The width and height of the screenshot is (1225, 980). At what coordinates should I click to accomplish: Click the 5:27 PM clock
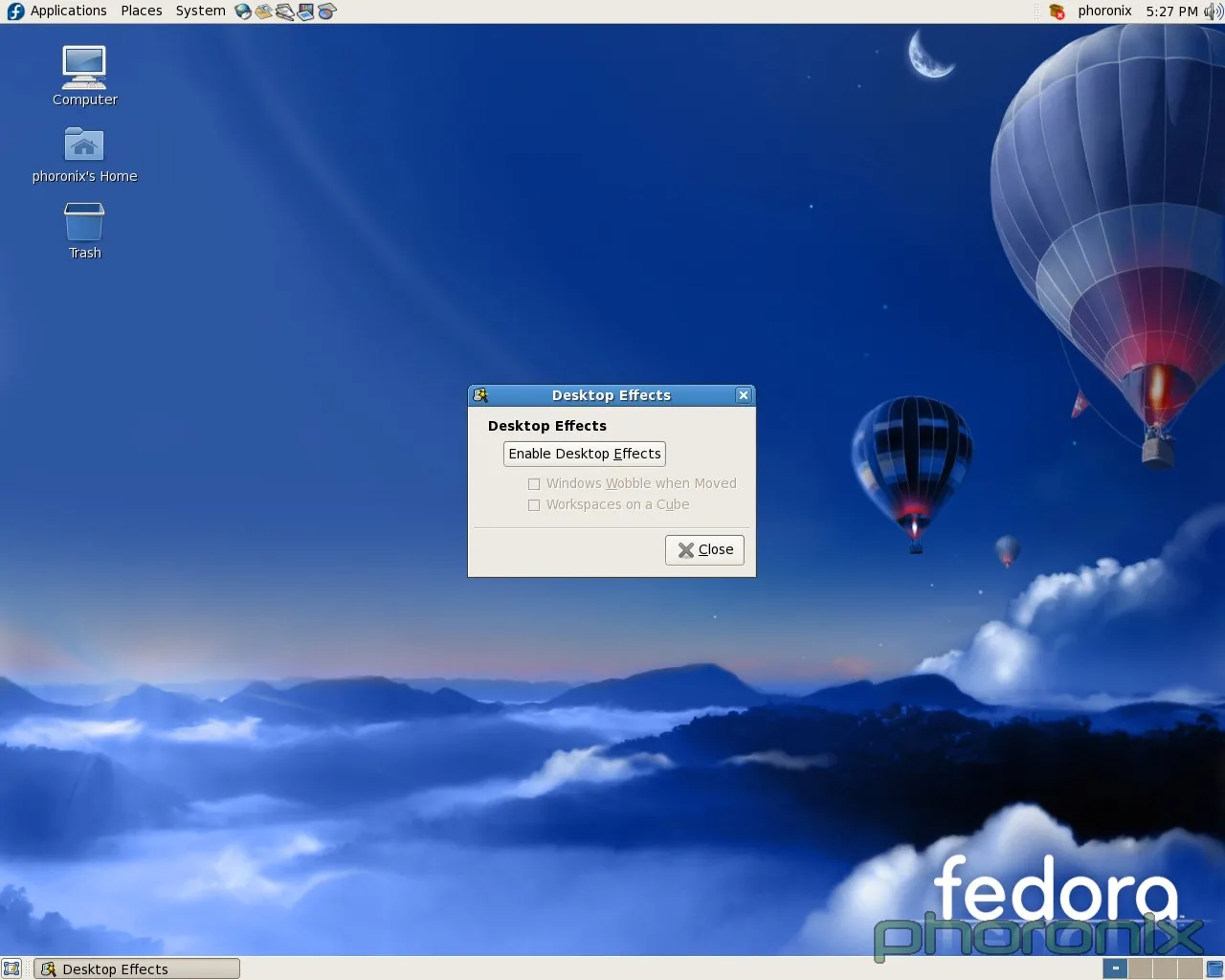pyautogui.click(x=1171, y=11)
